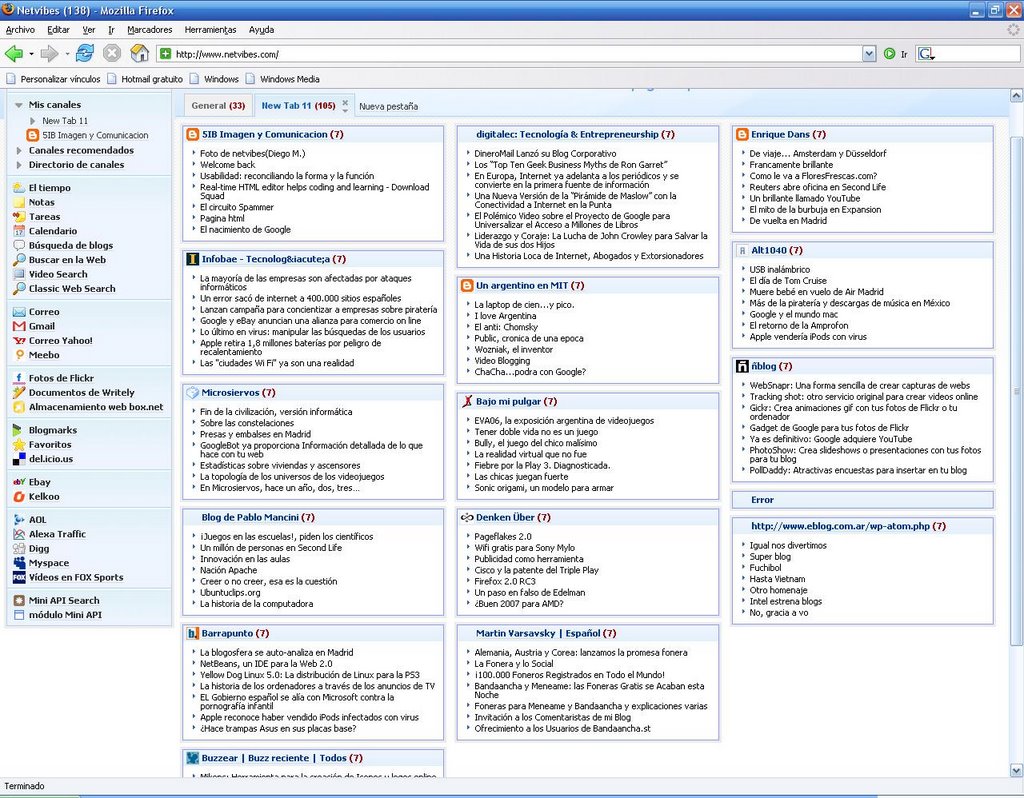The height and width of the screenshot is (798, 1024).
Task: Go back with the green Back arrow
Action: pos(13,54)
